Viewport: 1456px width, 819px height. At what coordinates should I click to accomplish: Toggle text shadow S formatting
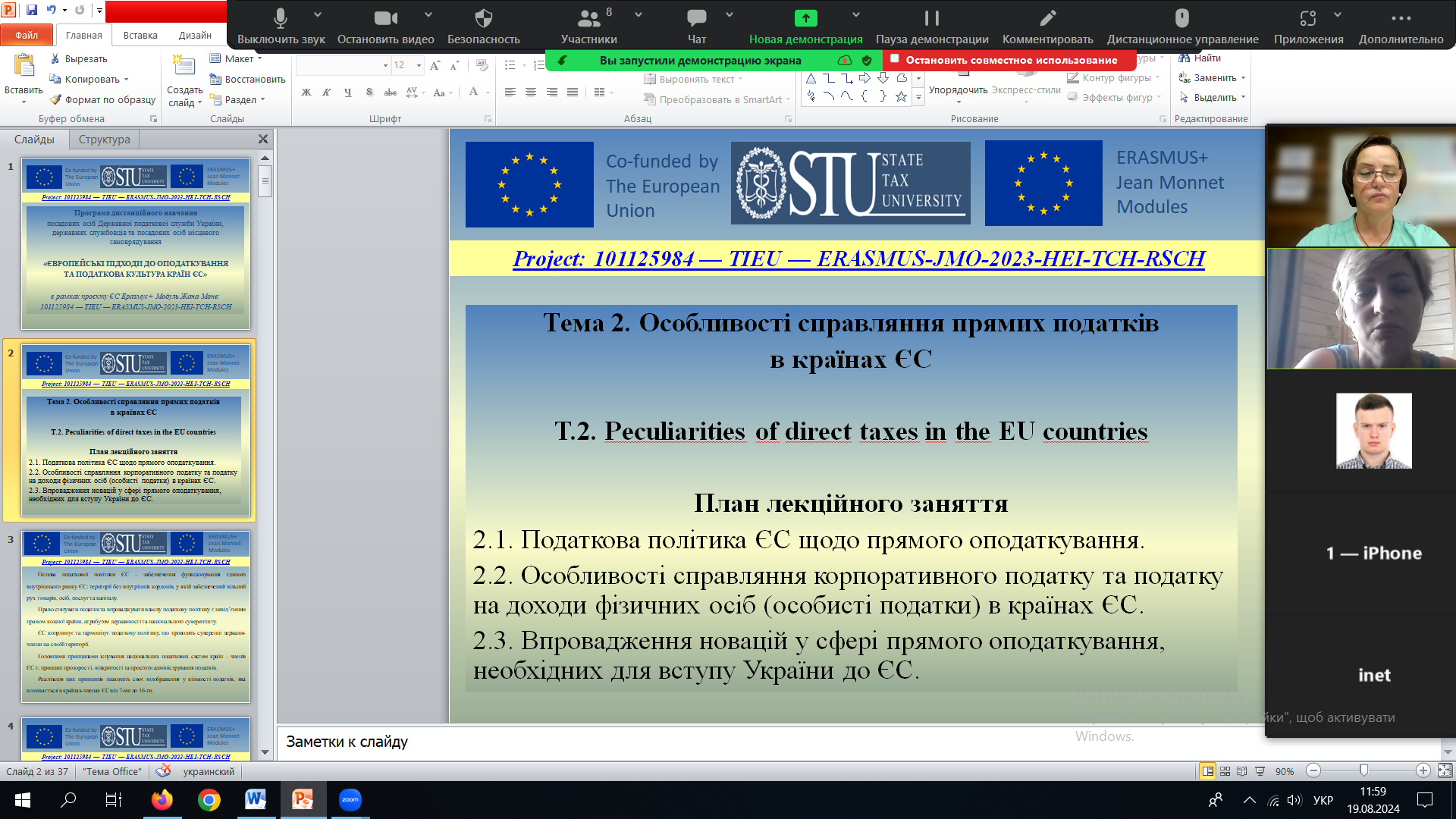(369, 93)
